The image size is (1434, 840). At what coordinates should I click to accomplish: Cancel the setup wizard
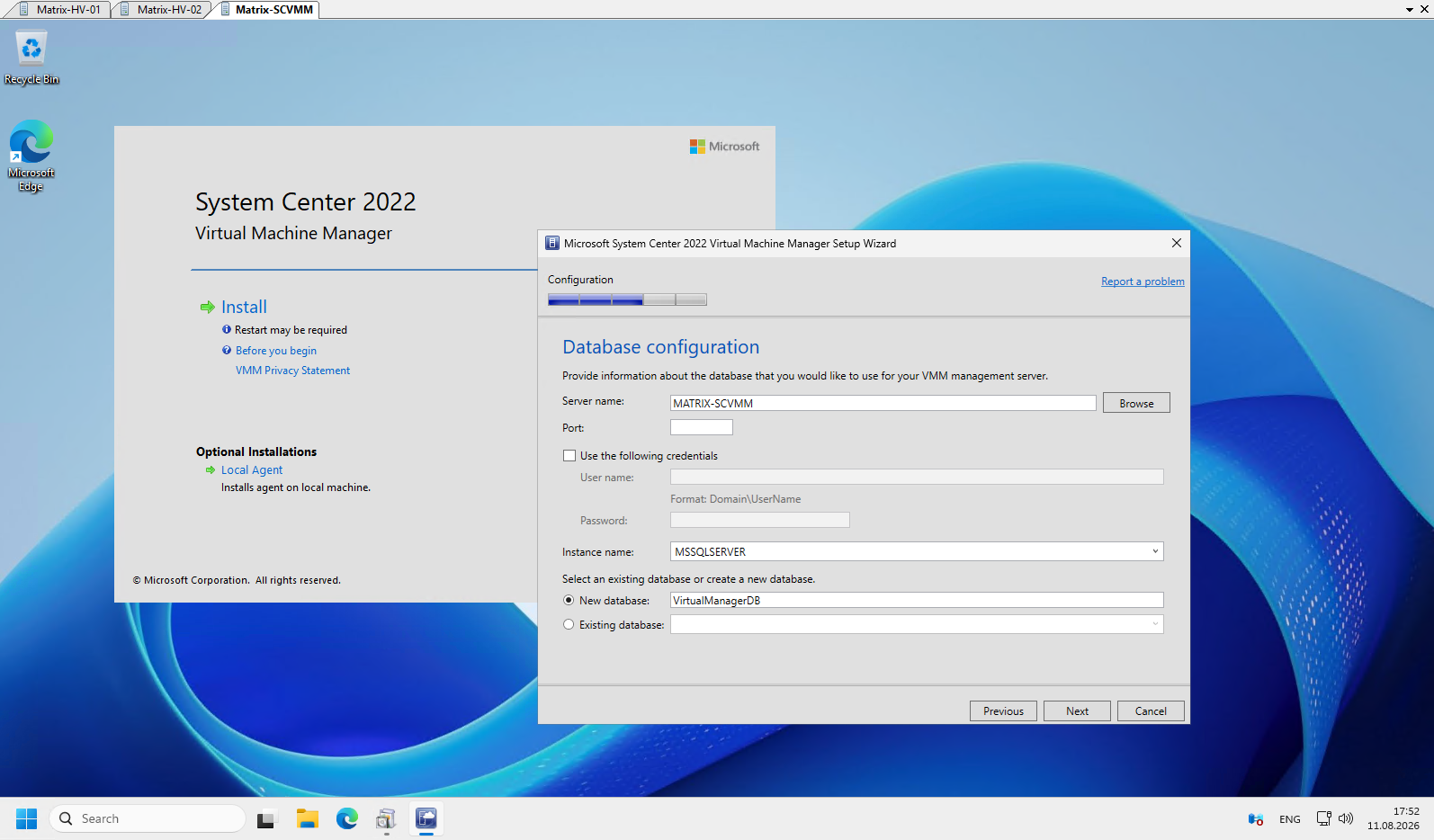(1151, 710)
